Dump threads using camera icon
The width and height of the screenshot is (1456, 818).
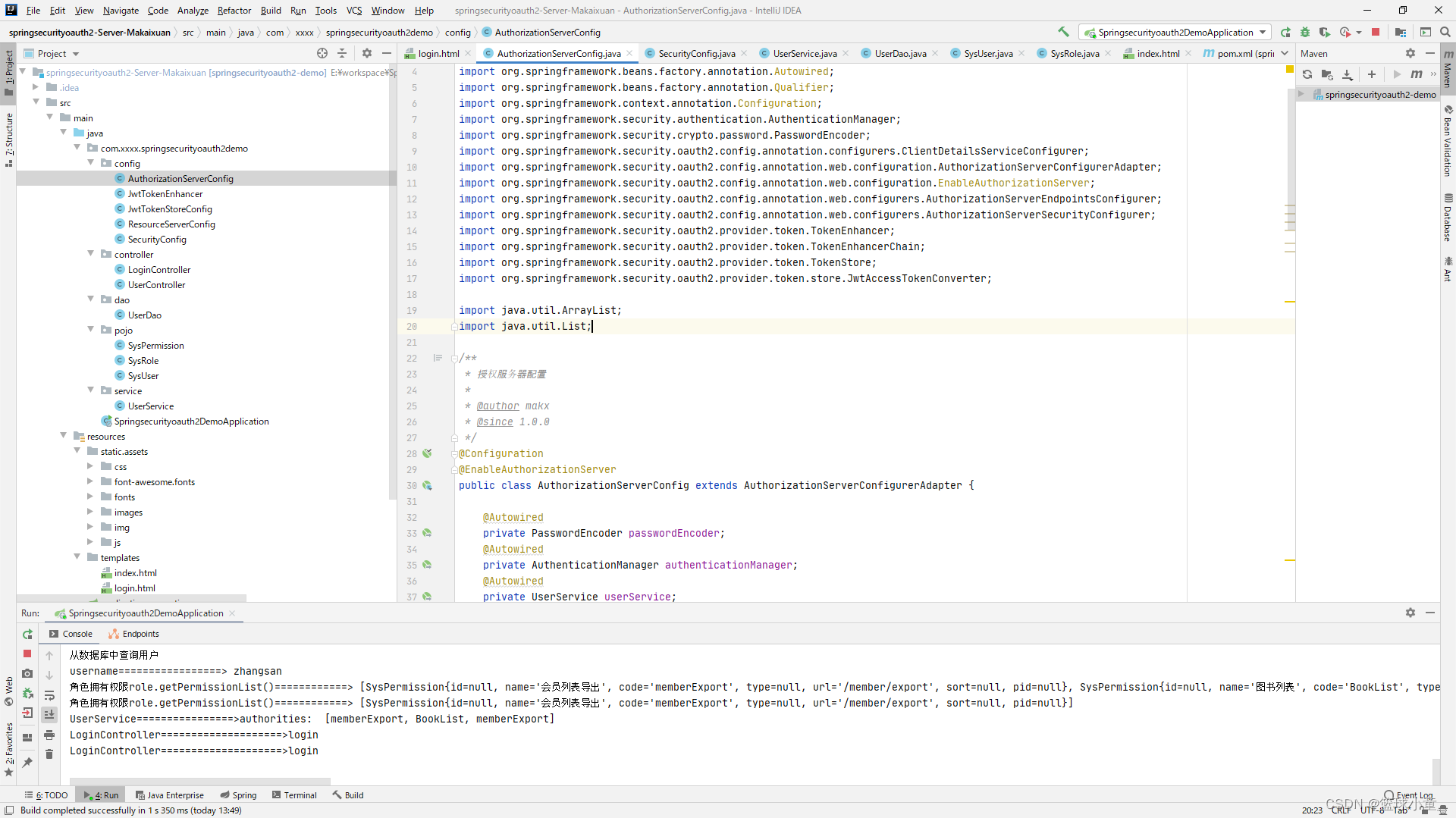pyautogui.click(x=27, y=673)
